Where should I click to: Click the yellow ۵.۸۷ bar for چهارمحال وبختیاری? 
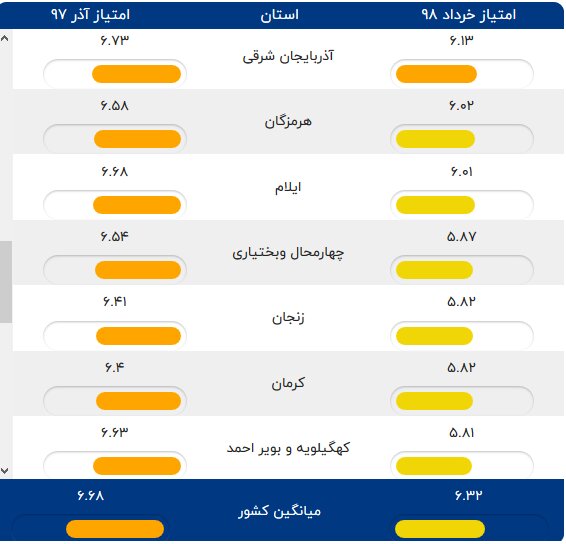(x=434, y=270)
